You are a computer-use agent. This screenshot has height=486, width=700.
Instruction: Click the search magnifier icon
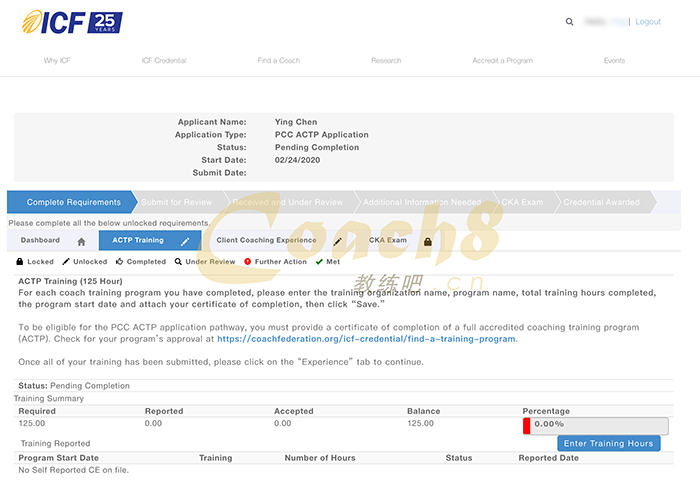pyautogui.click(x=570, y=21)
